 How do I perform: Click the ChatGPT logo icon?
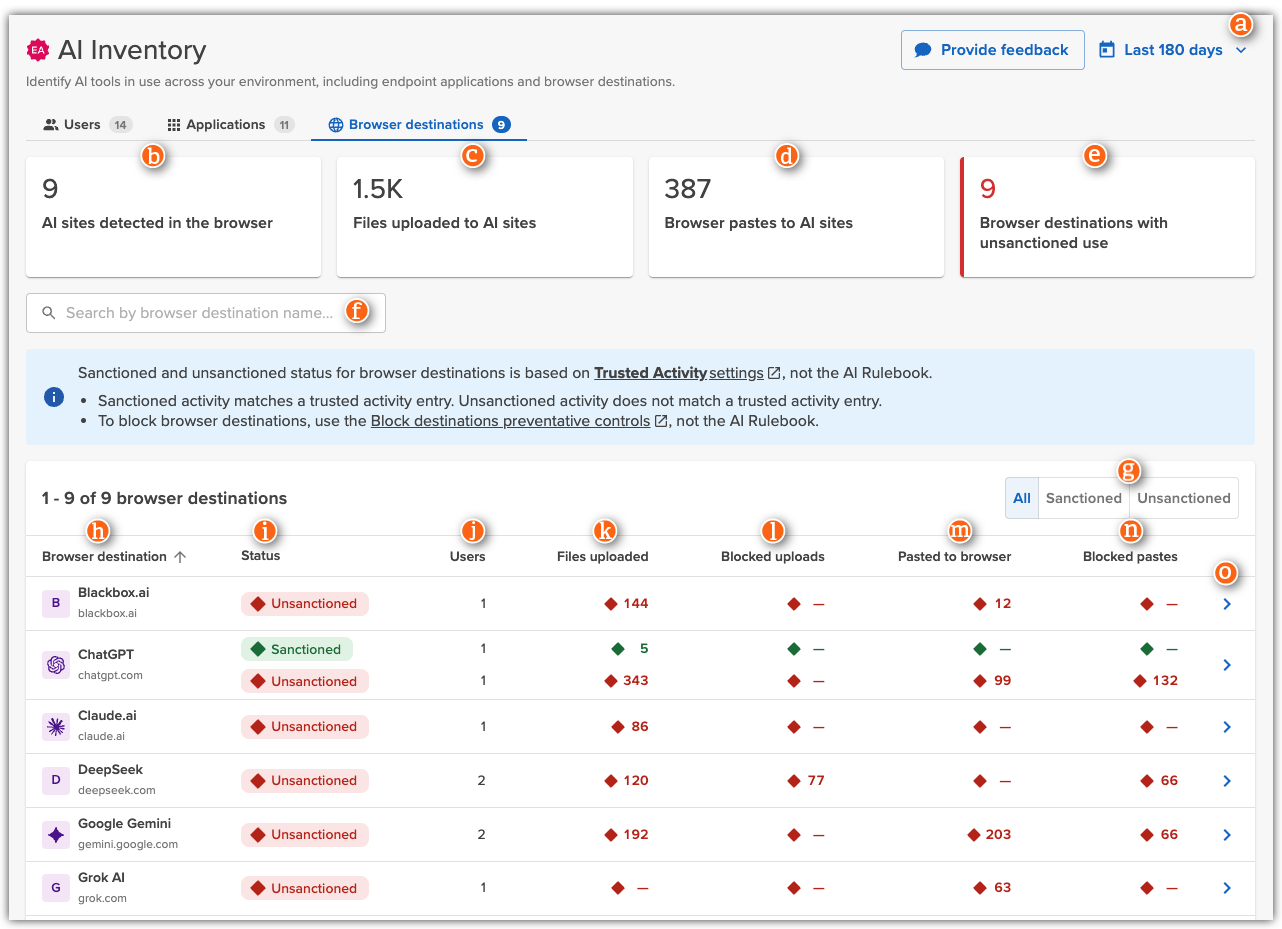tap(56, 665)
